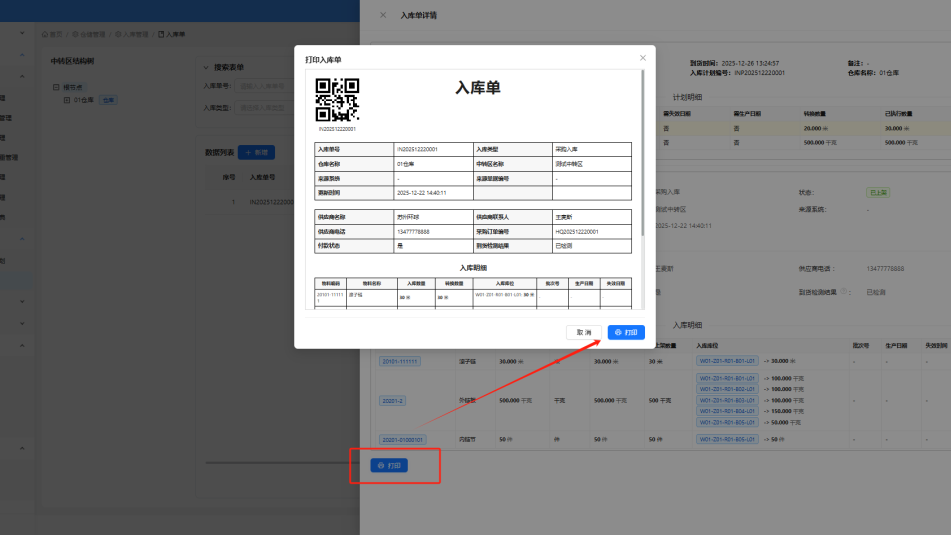951x535 pixels.
Task: Click the 新增 add button
Action: 257,152
